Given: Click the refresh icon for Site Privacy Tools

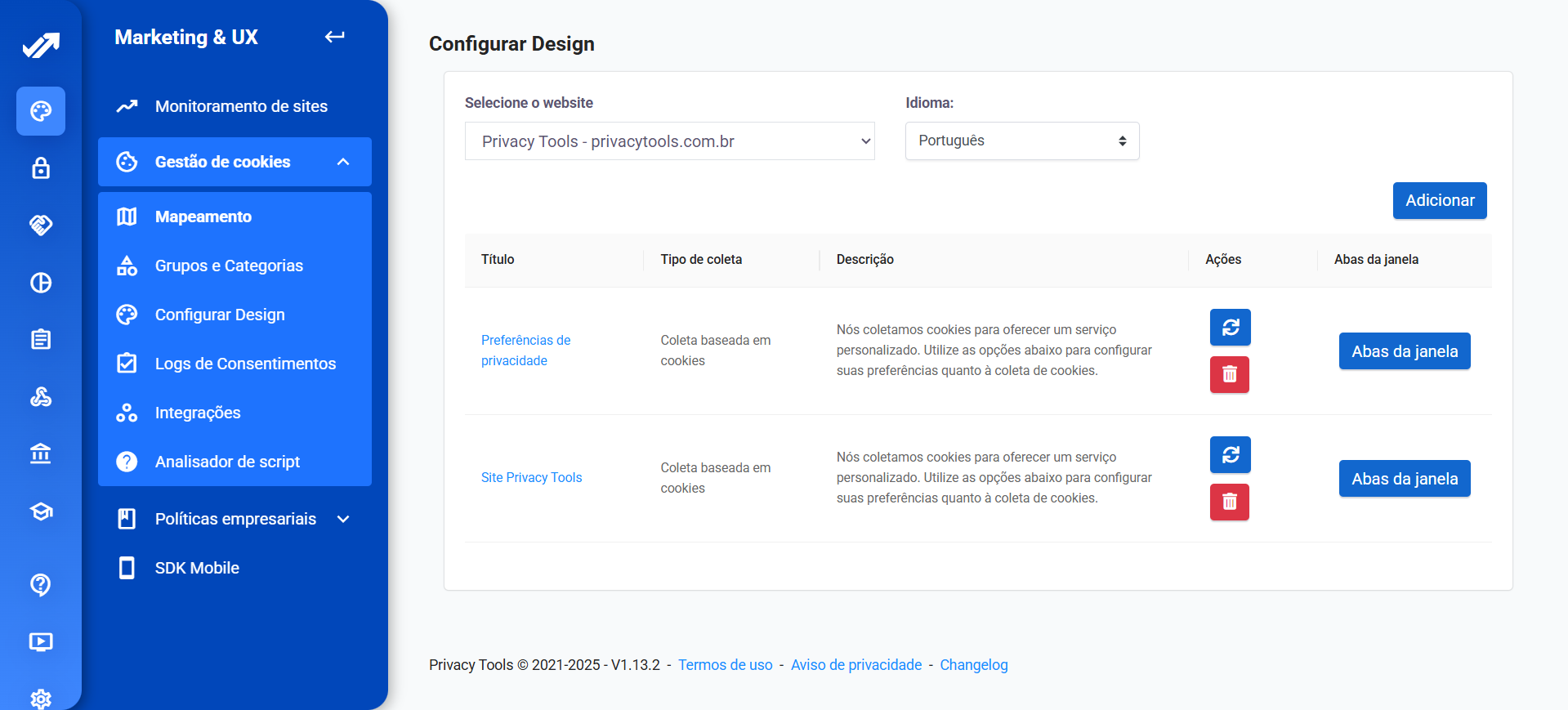Looking at the screenshot, I should coord(1230,455).
